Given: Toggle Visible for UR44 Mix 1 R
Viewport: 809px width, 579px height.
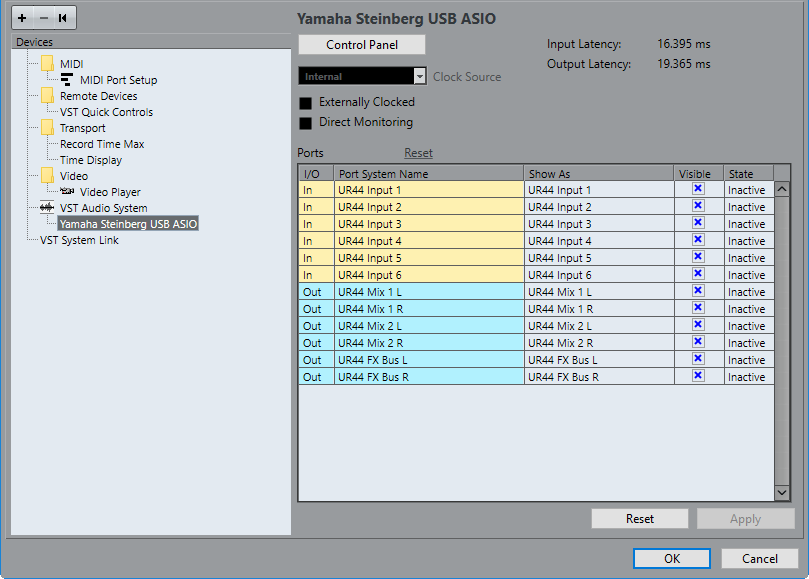Looking at the screenshot, I should pyautogui.click(x=698, y=308).
